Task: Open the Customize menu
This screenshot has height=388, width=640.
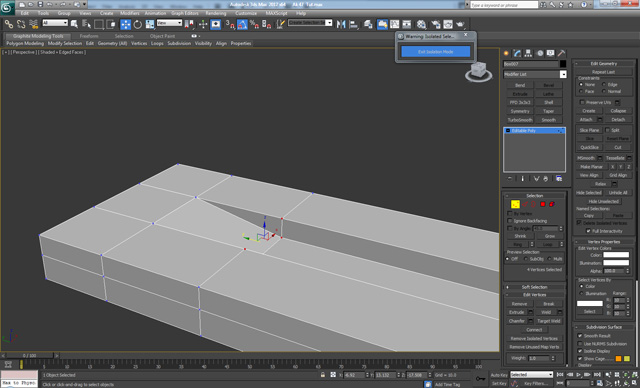Action: (246, 13)
